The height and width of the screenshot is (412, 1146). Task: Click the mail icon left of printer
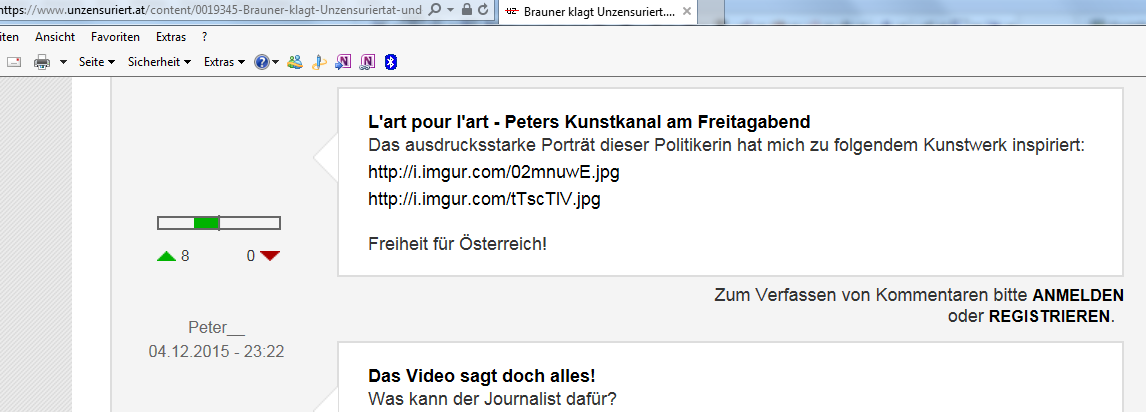pyautogui.click(x=15, y=62)
